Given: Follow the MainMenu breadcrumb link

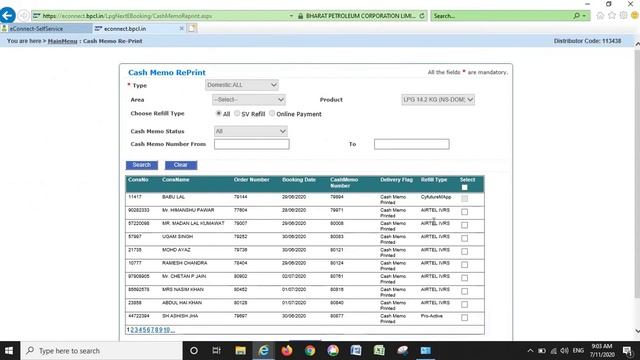Looking at the screenshot, I should tap(62, 41).
